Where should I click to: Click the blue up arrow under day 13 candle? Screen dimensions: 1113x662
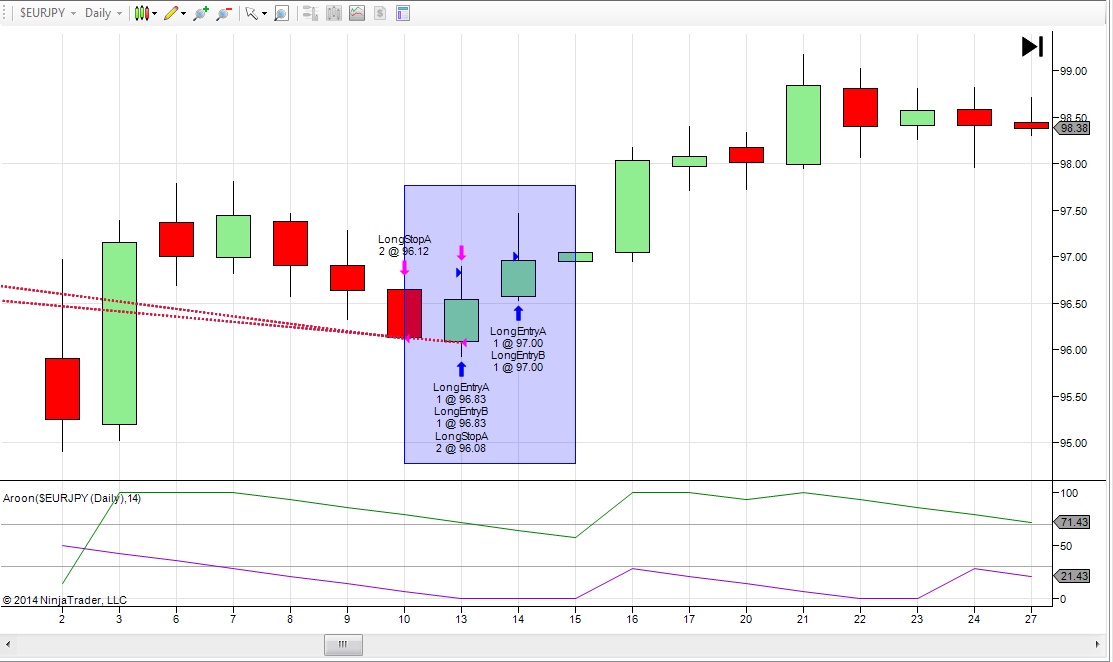(x=461, y=369)
